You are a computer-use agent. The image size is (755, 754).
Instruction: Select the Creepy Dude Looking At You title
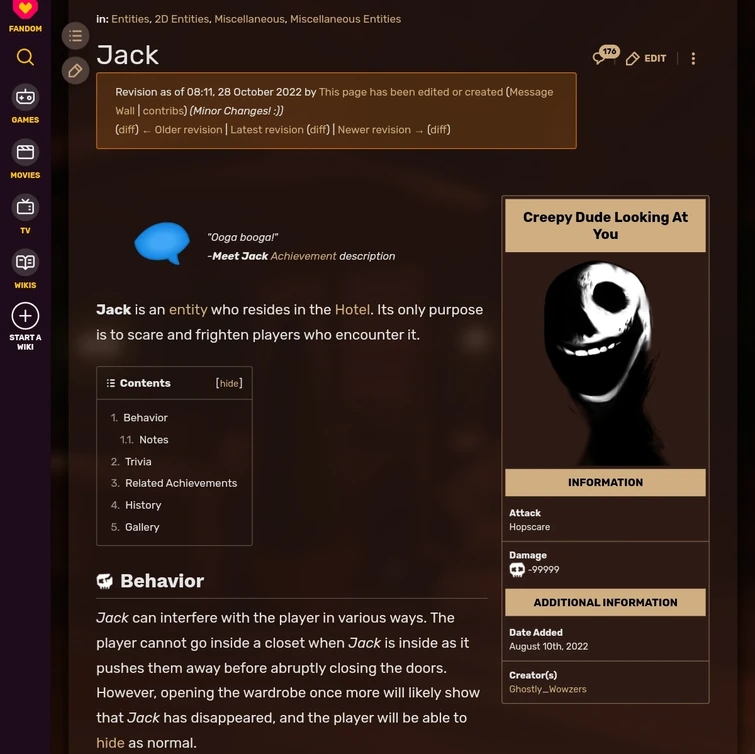[x=605, y=225]
